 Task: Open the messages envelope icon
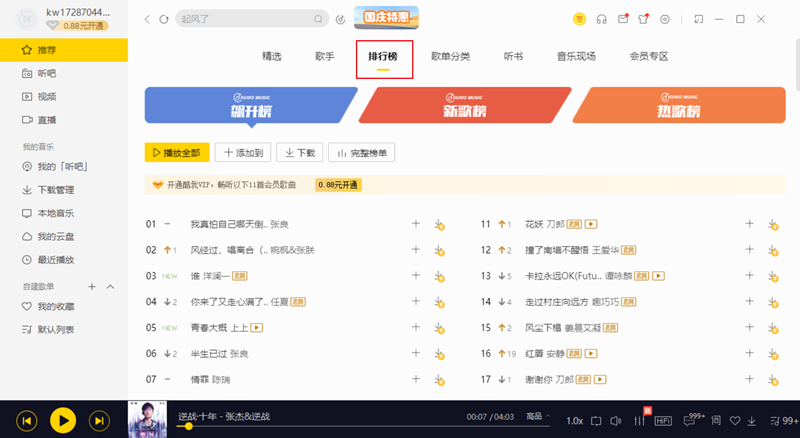click(x=623, y=19)
